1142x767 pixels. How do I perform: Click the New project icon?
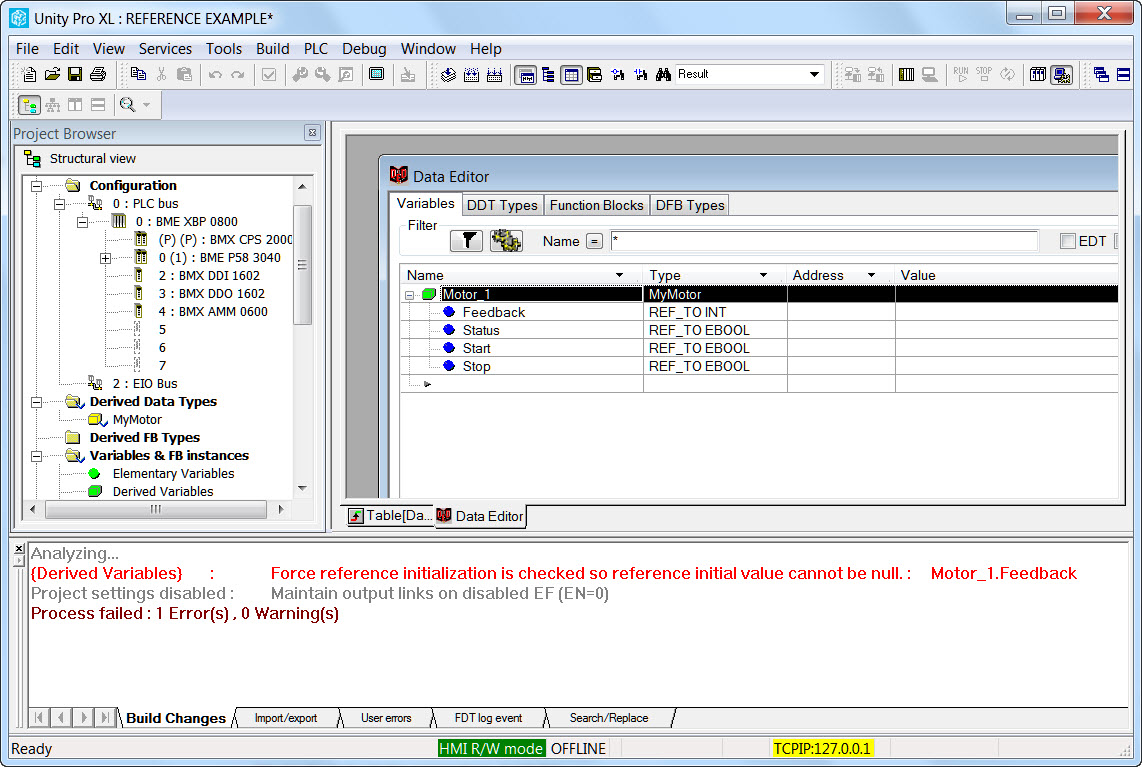click(x=29, y=74)
